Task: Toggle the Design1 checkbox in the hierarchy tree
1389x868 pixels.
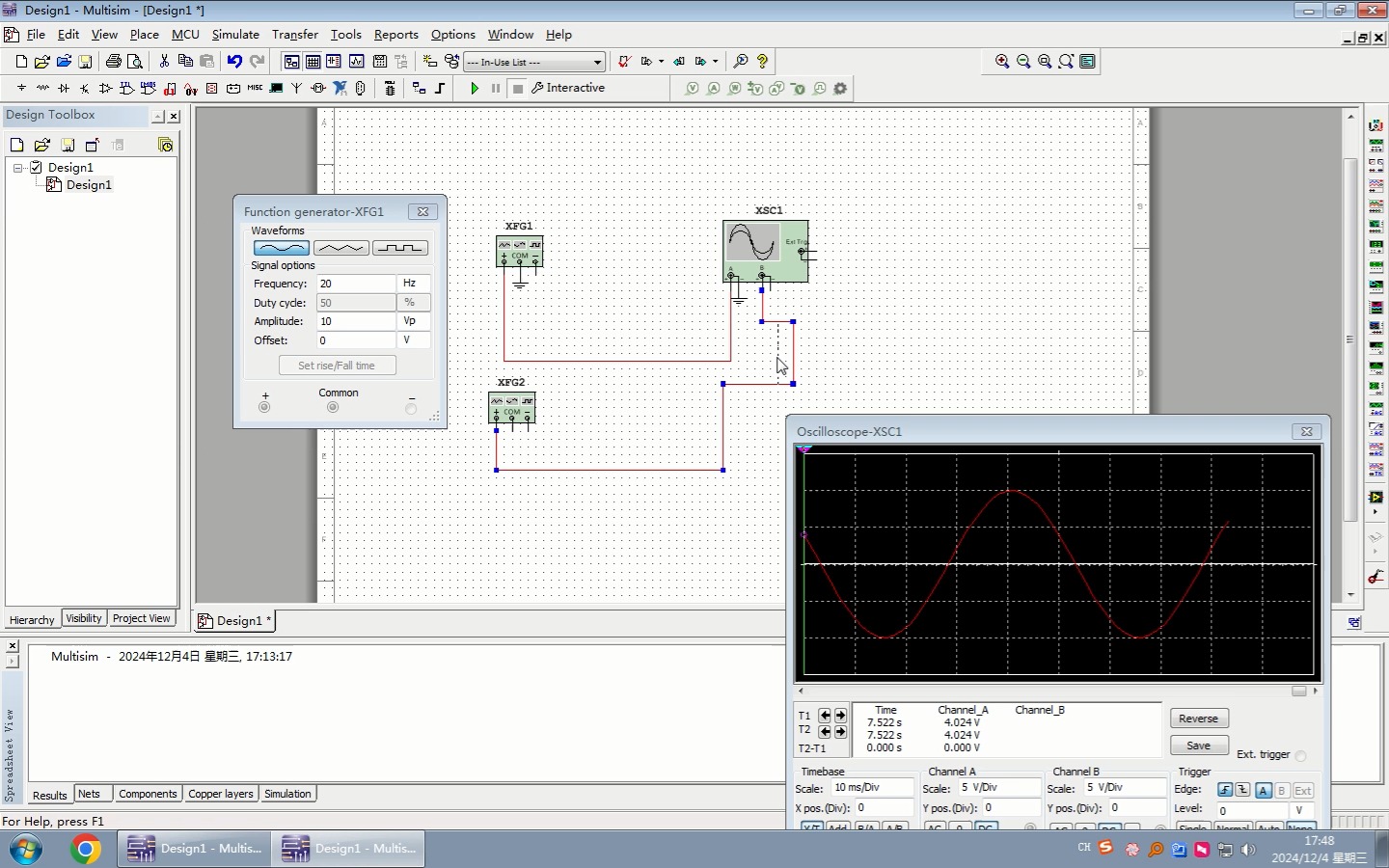Action: pyautogui.click(x=37, y=168)
